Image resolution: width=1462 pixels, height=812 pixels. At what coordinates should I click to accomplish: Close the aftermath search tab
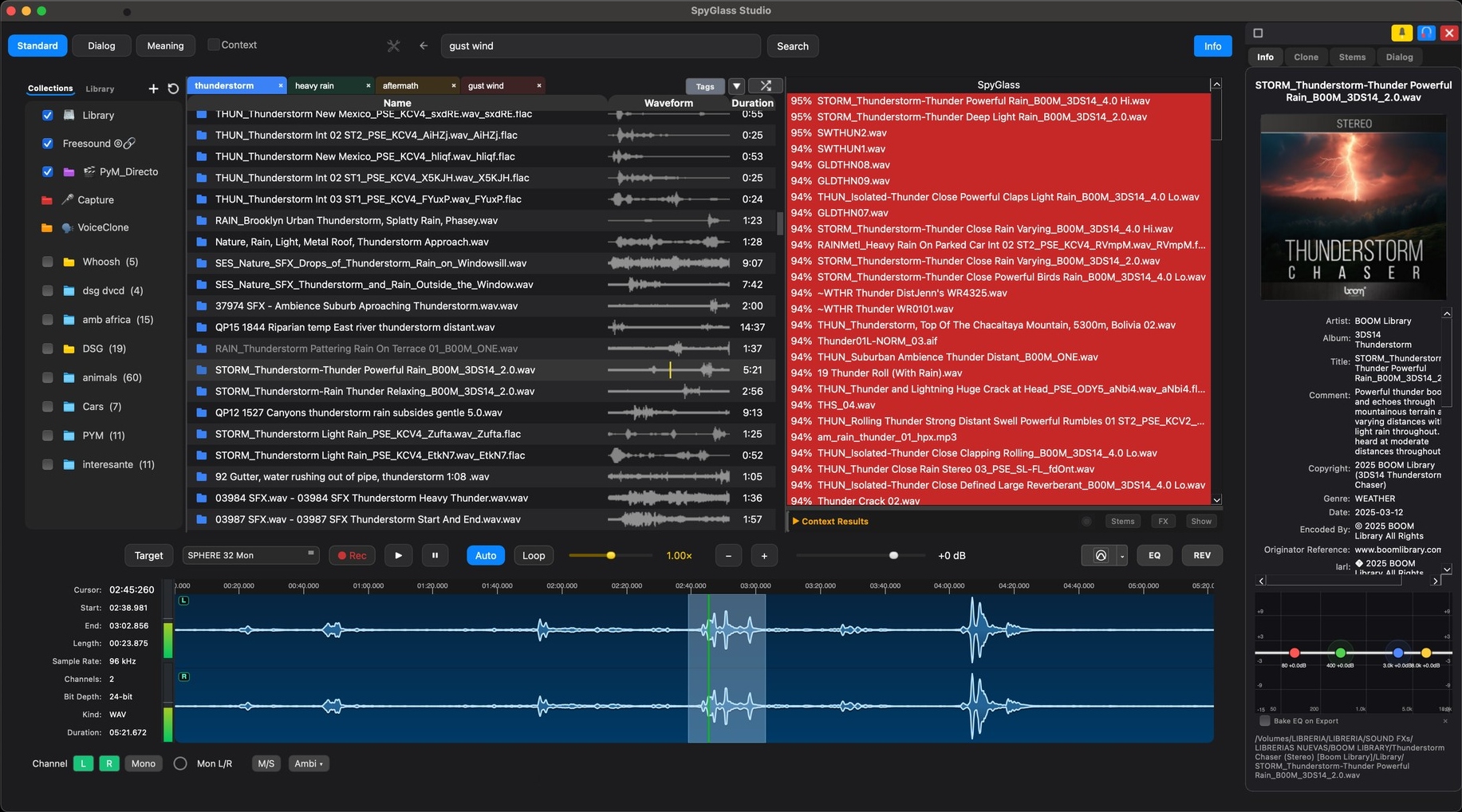pos(454,85)
